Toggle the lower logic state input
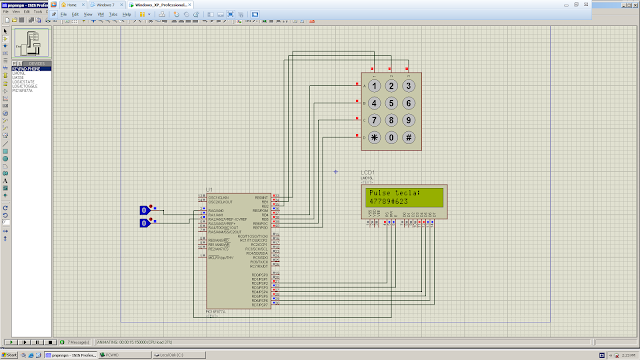Screen dimensions: 640x360 (x=144, y=223)
